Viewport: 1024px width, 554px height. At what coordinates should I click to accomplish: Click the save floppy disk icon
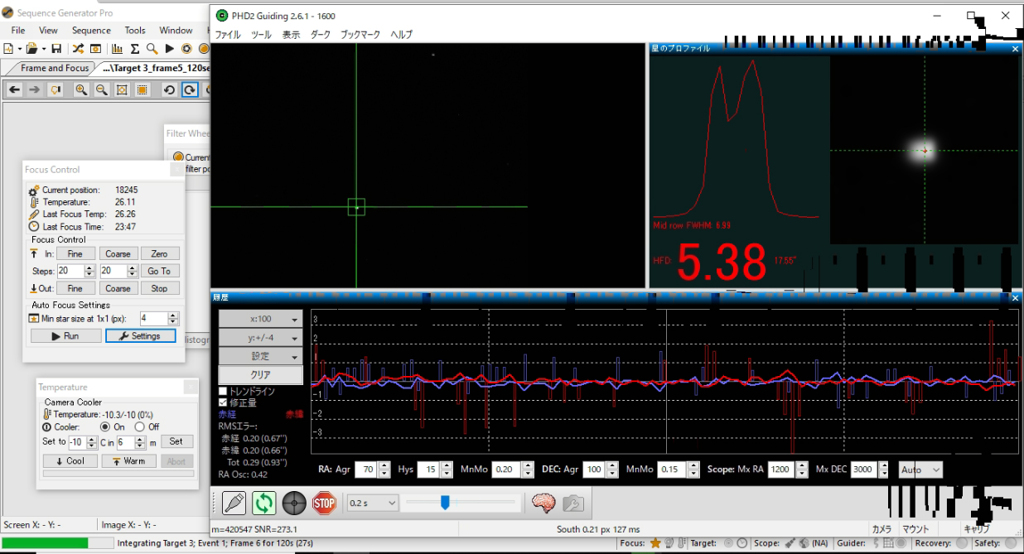56,48
